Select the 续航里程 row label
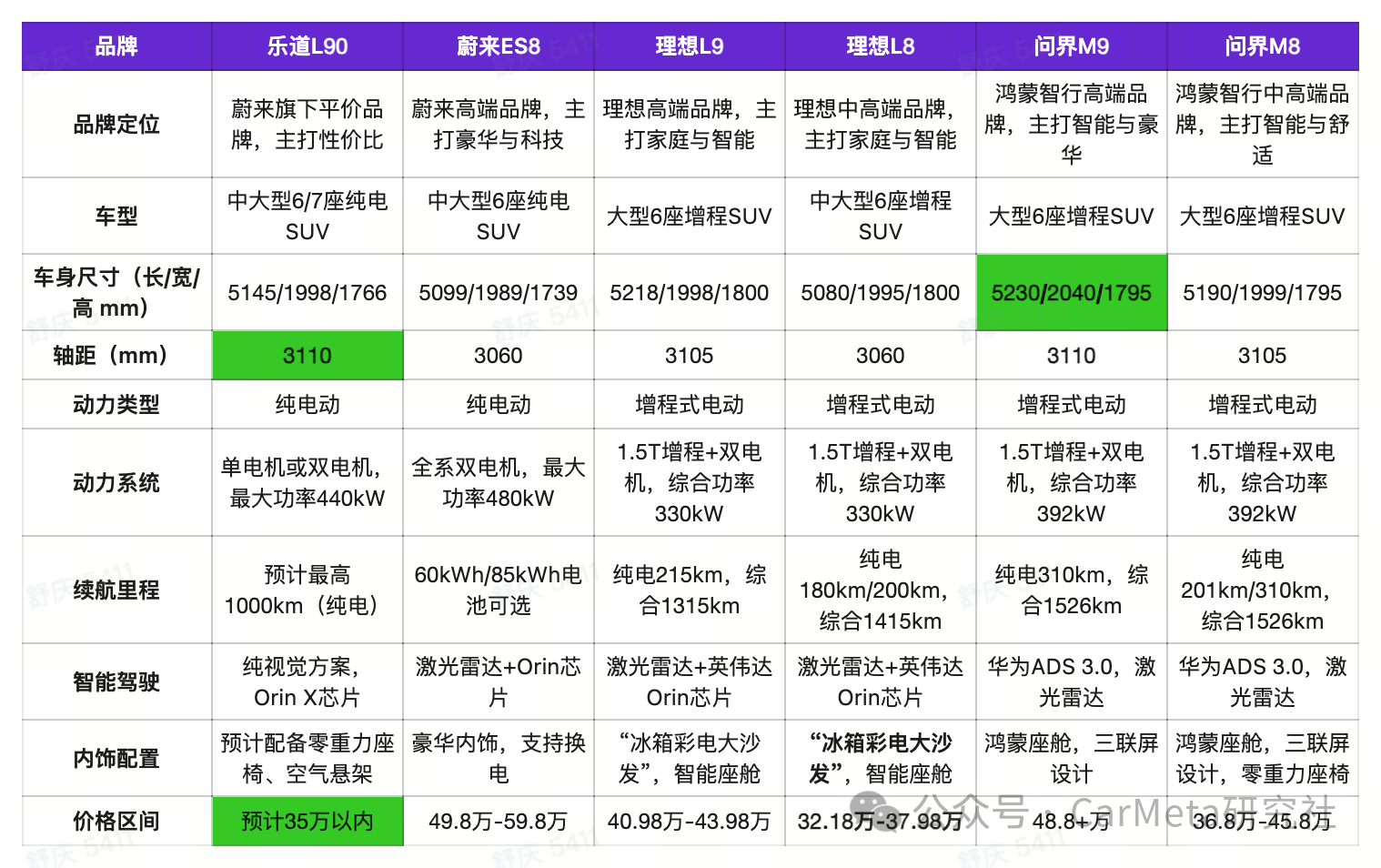Image resolution: width=1381 pixels, height=868 pixels. pos(116,590)
